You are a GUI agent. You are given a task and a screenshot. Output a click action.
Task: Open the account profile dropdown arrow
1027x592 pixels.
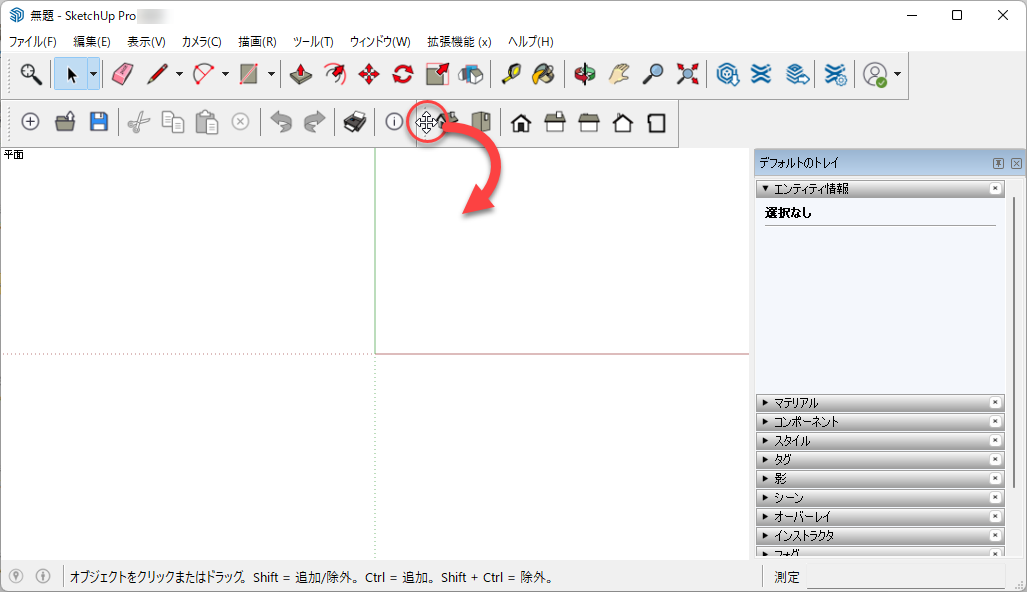pyautogui.click(x=898, y=74)
